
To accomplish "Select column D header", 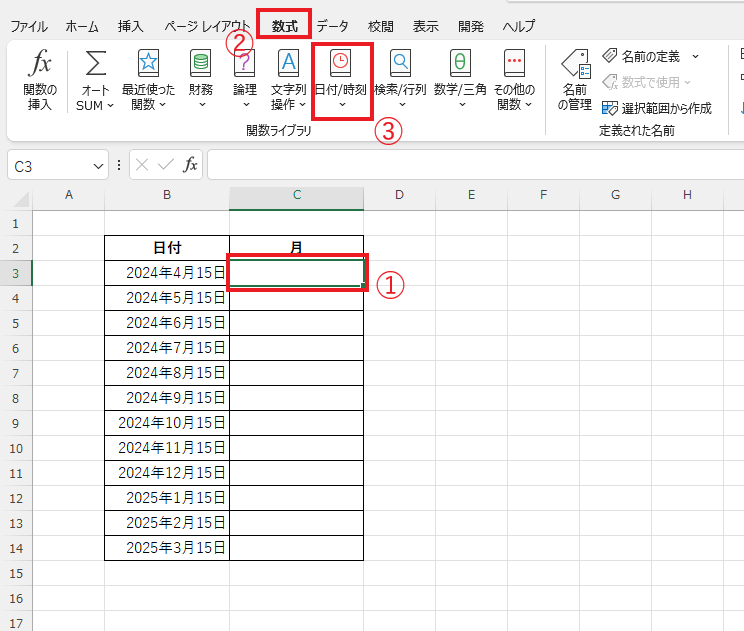I will (400, 195).
